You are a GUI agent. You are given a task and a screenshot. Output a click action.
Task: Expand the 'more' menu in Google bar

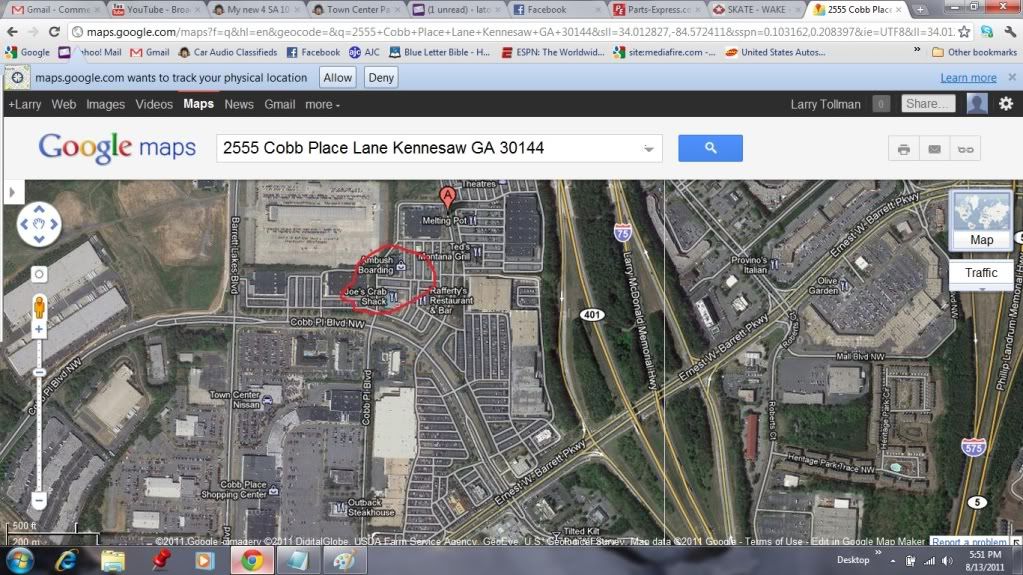pos(322,104)
